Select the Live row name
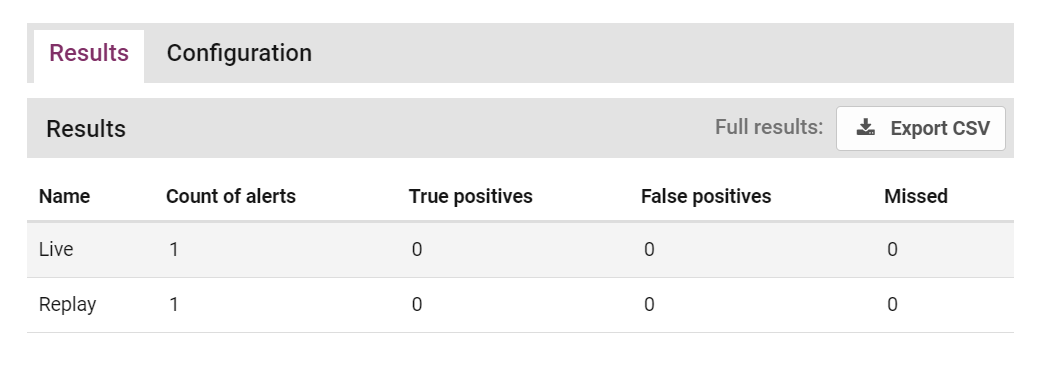 pos(56,250)
